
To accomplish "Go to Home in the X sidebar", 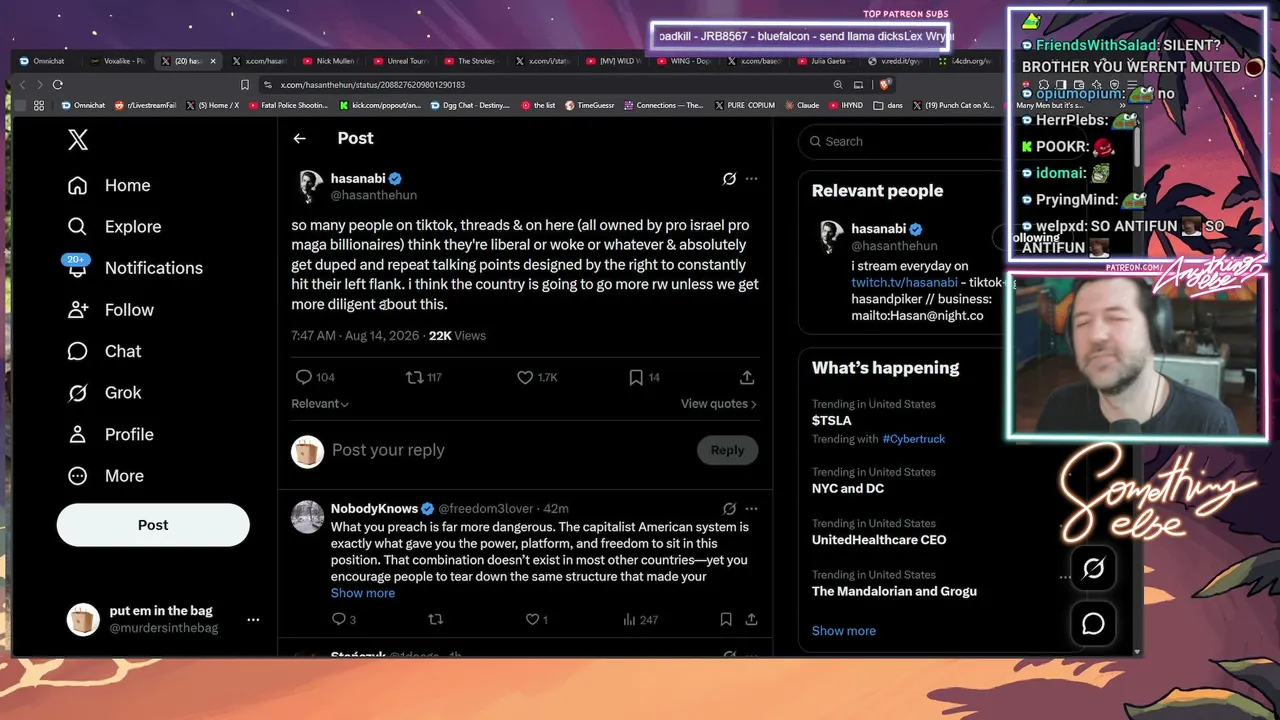I will point(109,185).
